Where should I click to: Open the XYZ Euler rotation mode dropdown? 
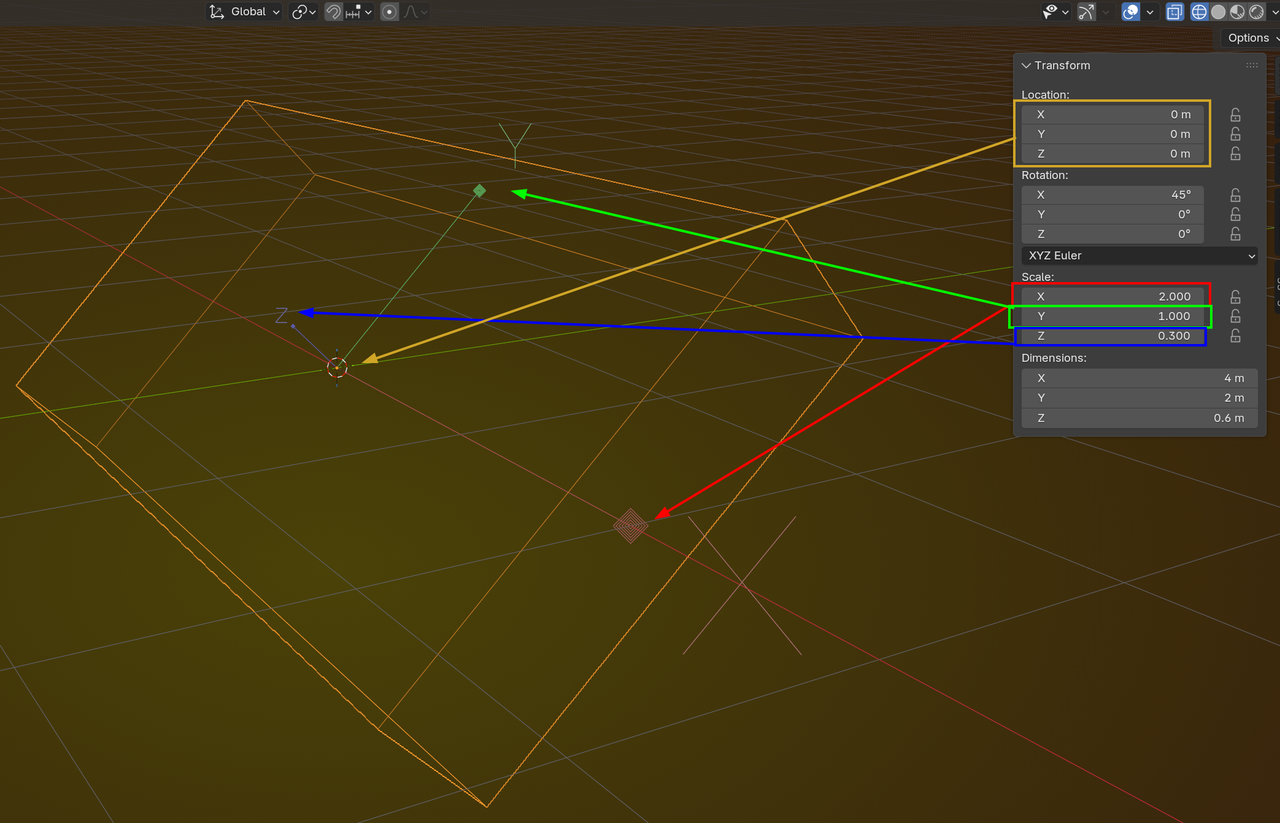(x=1140, y=256)
